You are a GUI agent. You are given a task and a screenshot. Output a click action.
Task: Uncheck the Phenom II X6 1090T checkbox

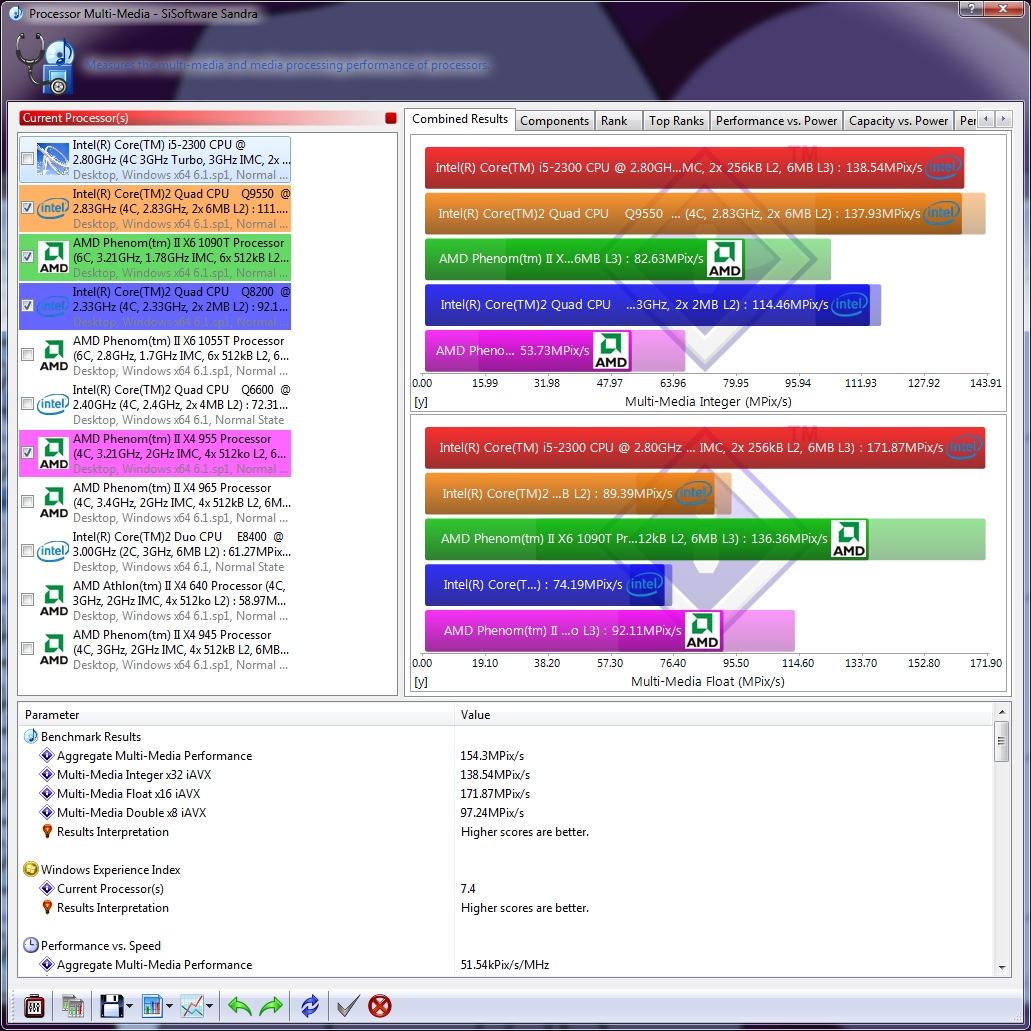pos(28,256)
